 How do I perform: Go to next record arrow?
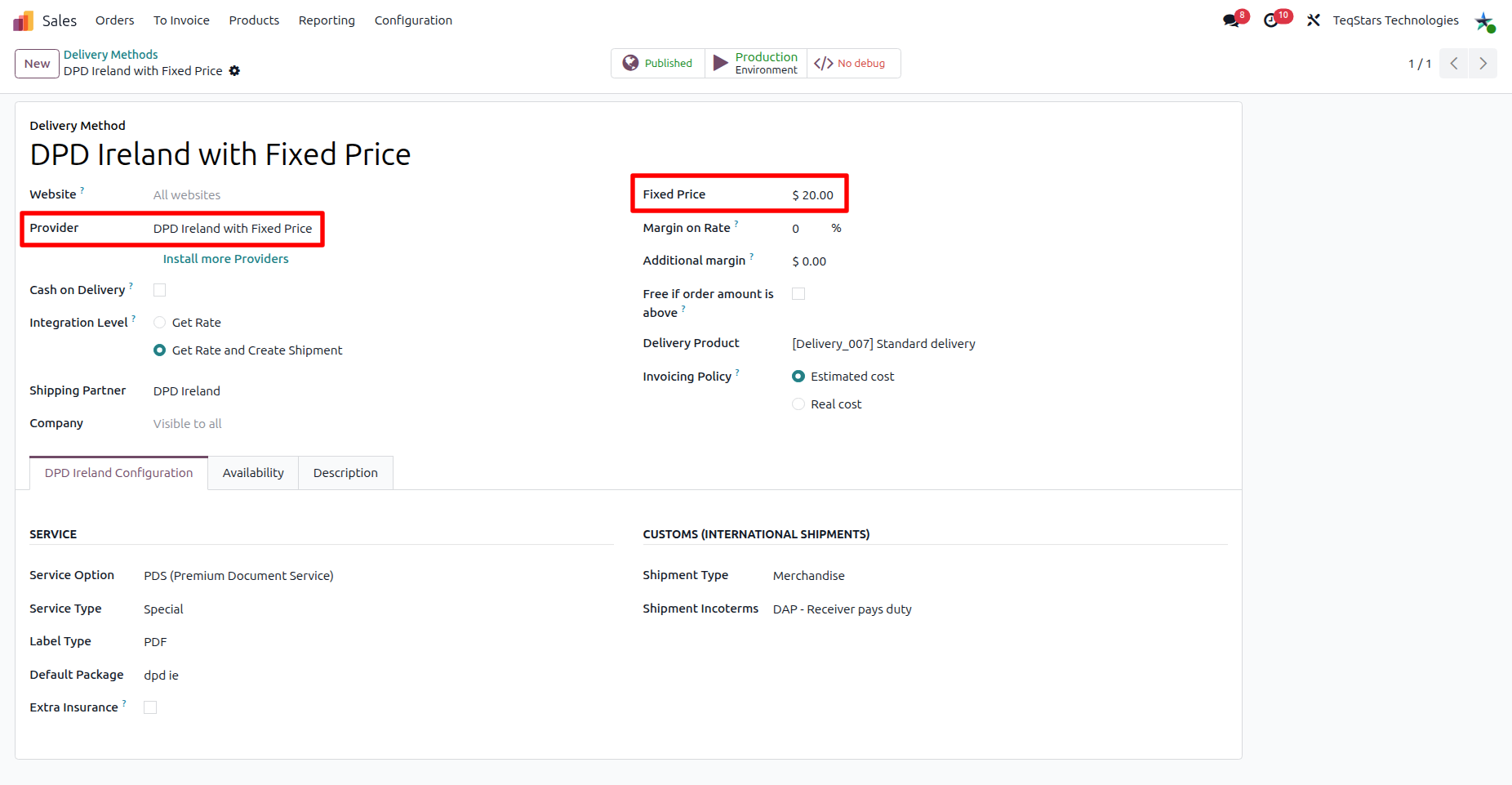pos(1483,64)
